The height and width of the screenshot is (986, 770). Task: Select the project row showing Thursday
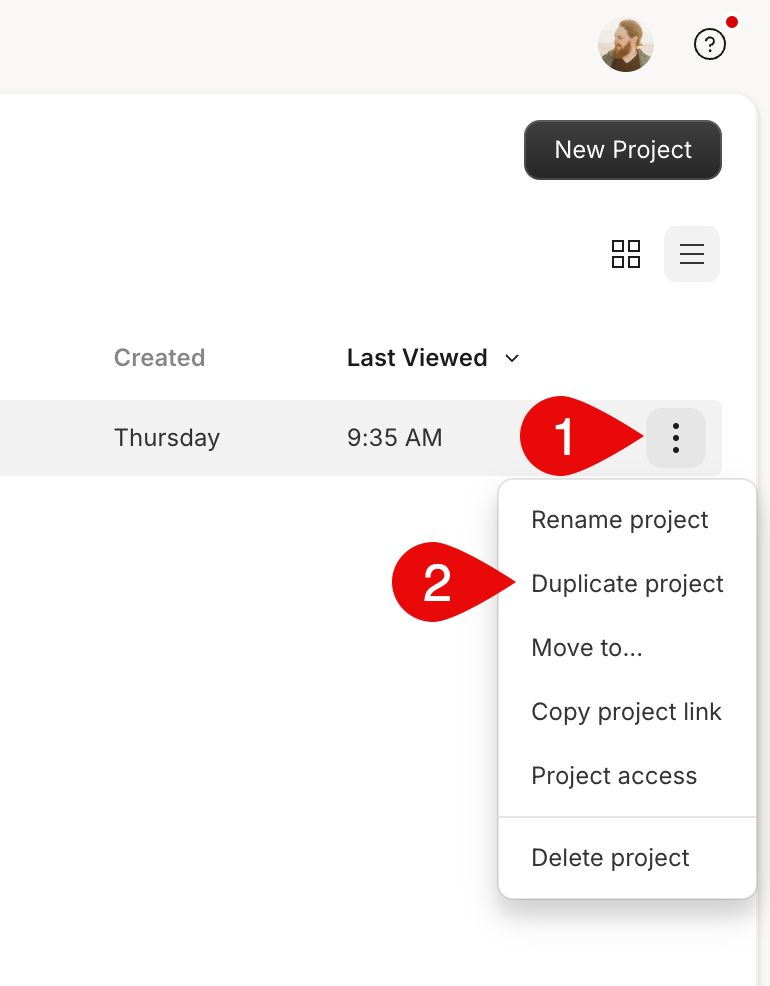361,438
